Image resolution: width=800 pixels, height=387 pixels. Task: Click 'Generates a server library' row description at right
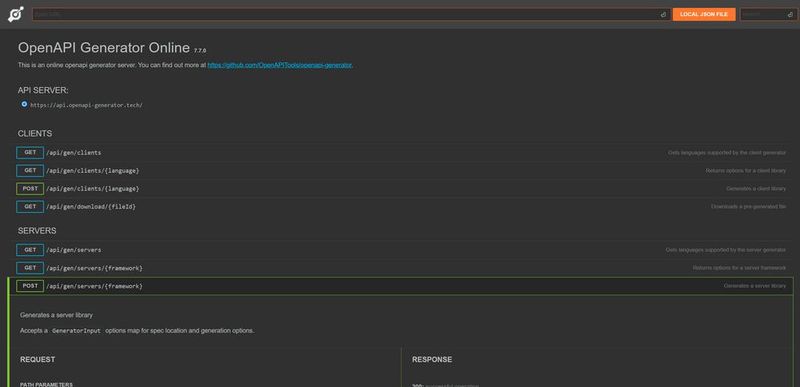(x=755, y=286)
